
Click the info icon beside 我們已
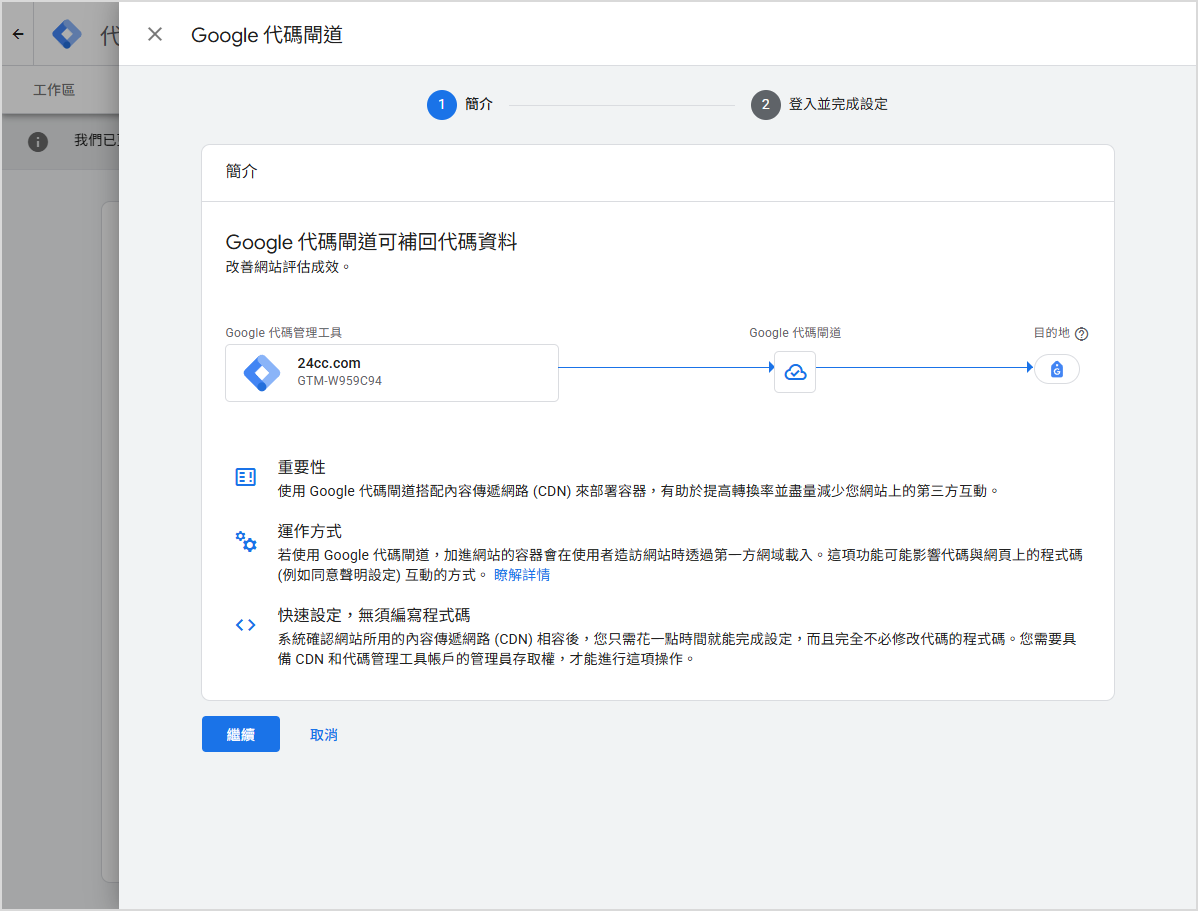pos(38,141)
